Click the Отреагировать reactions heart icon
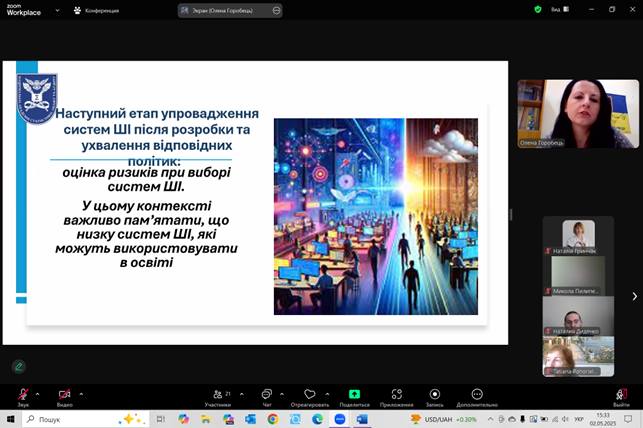The width and height of the screenshot is (643, 428). pyautogui.click(x=309, y=394)
